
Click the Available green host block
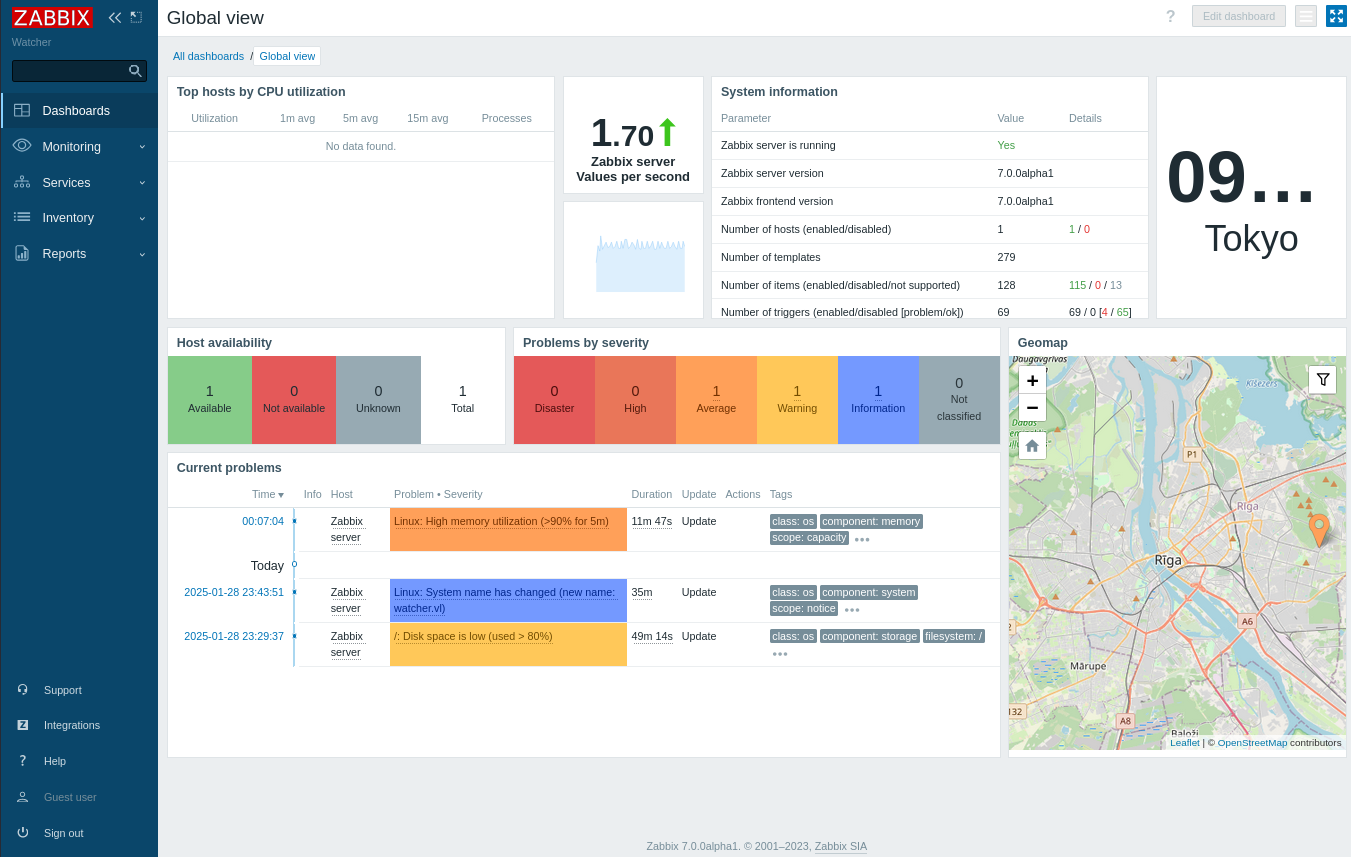[210, 400]
